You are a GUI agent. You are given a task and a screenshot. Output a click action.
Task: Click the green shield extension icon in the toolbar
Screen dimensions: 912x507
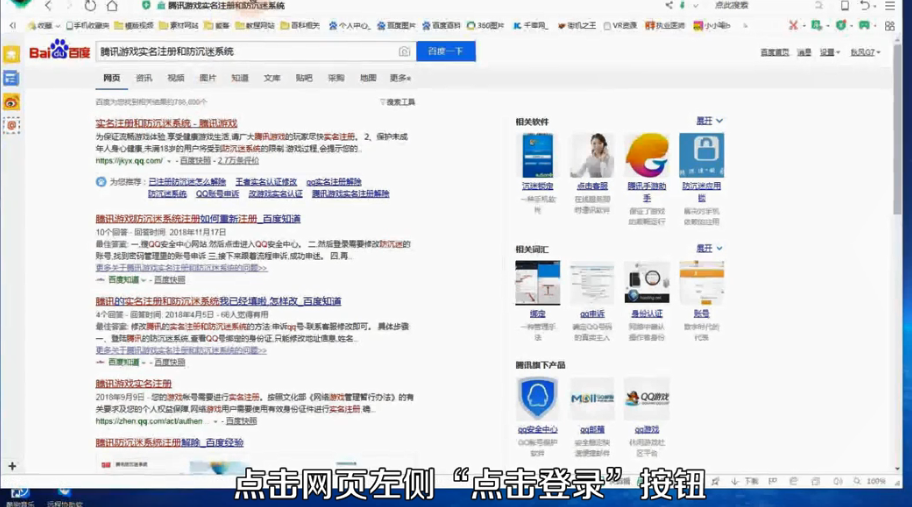pyautogui.click(x=840, y=26)
